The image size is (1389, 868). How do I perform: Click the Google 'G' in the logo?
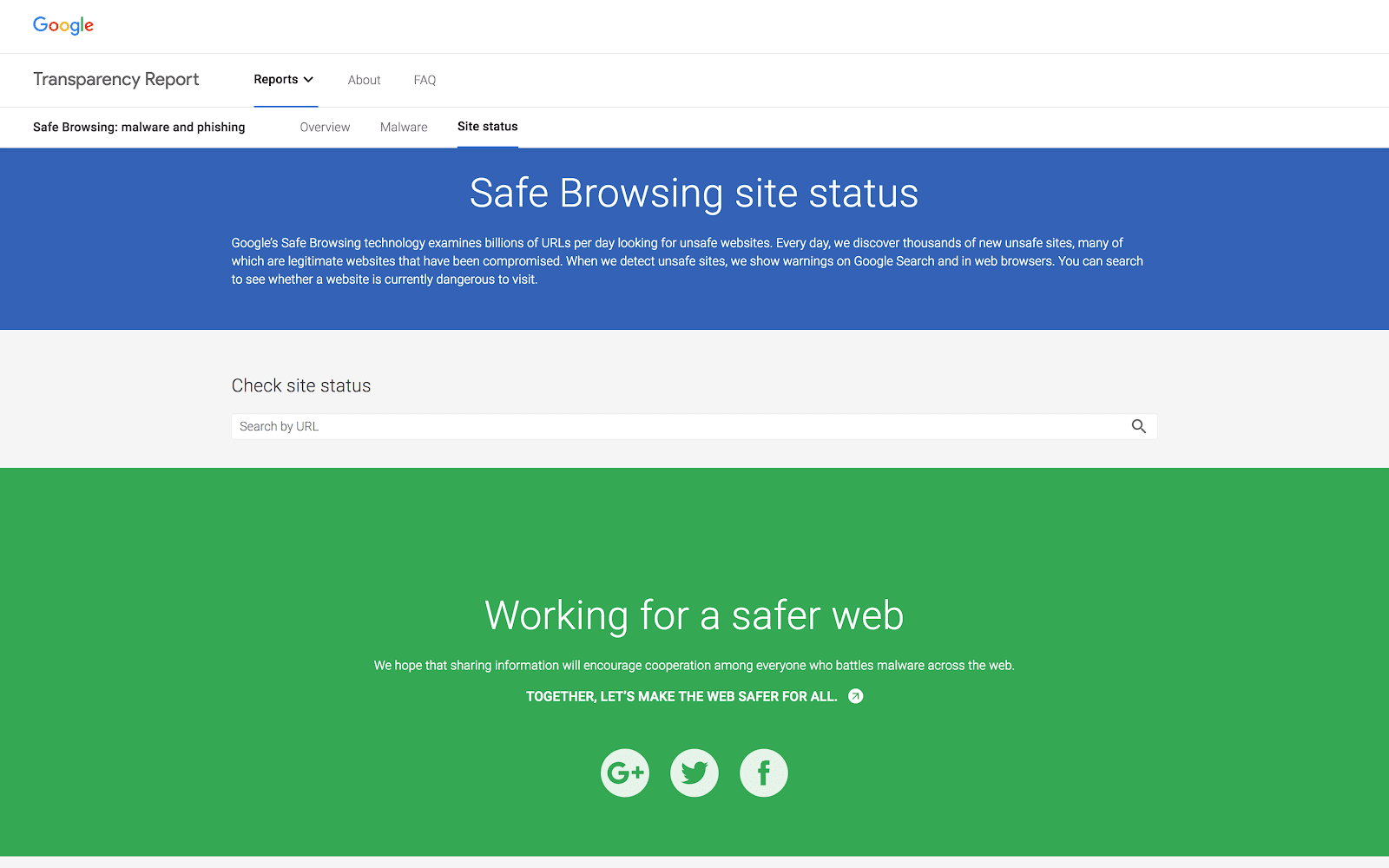[x=39, y=25]
